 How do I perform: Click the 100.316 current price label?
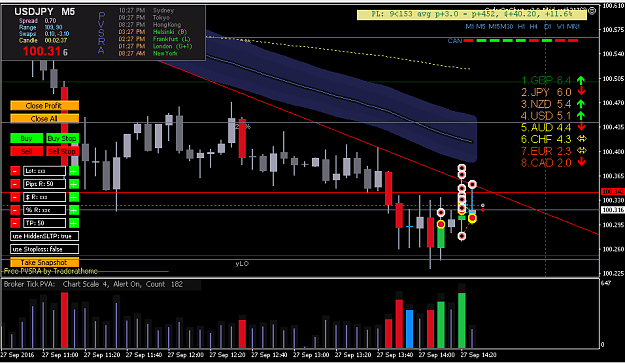613,210
